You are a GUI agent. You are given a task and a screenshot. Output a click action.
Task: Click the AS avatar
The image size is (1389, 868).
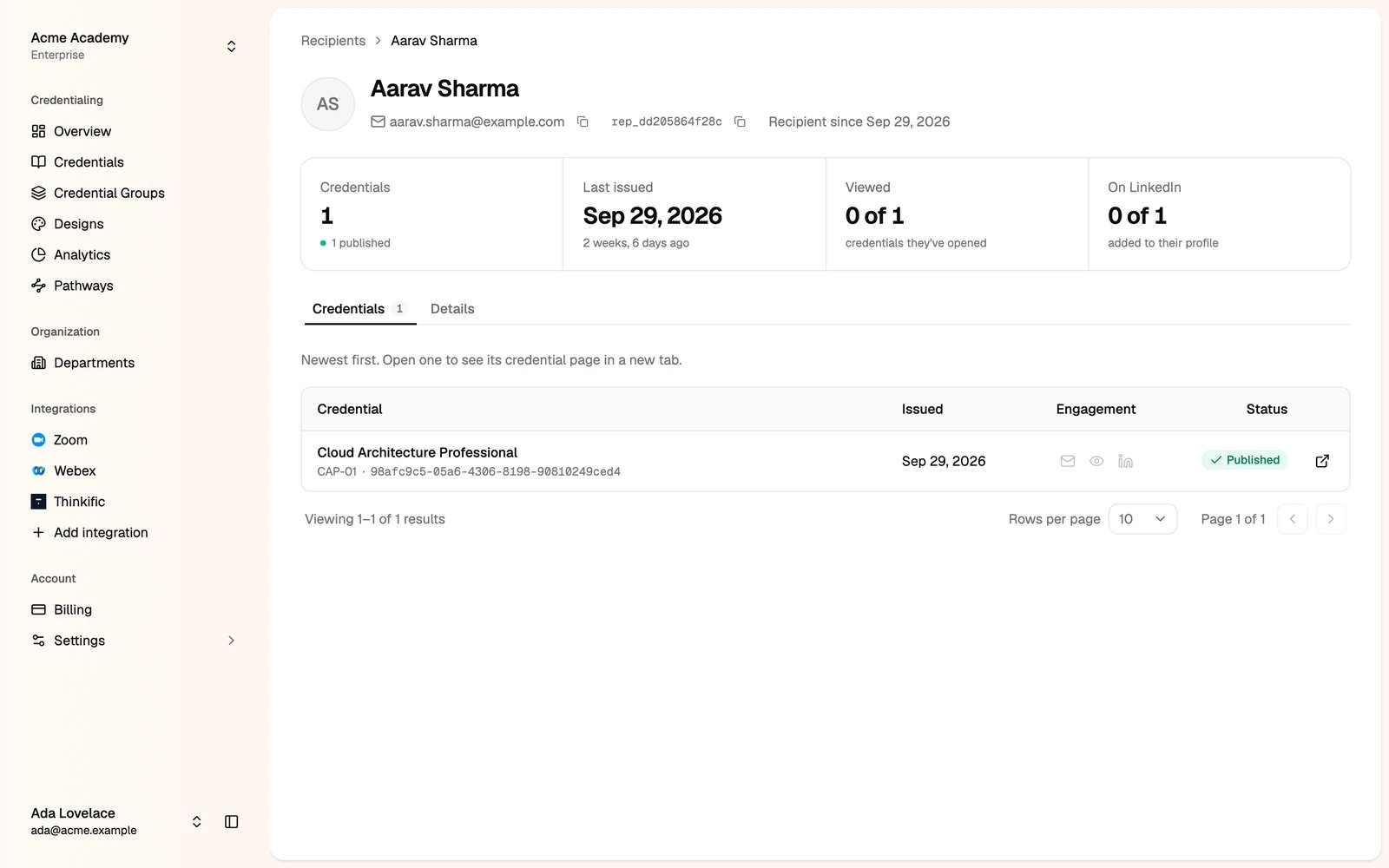tap(328, 104)
